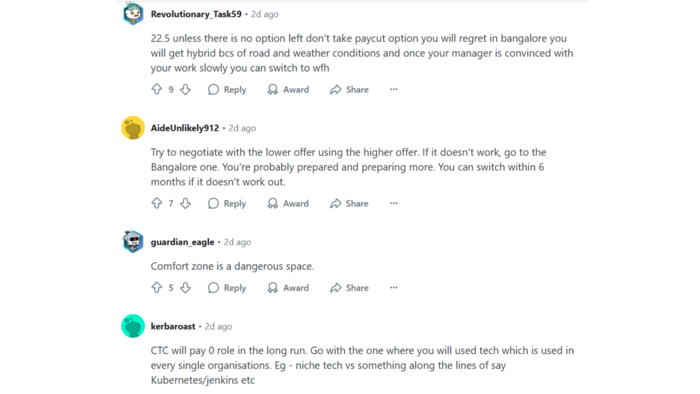Reply to AideUnlikely912's comment
700x394 pixels.
pos(227,203)
